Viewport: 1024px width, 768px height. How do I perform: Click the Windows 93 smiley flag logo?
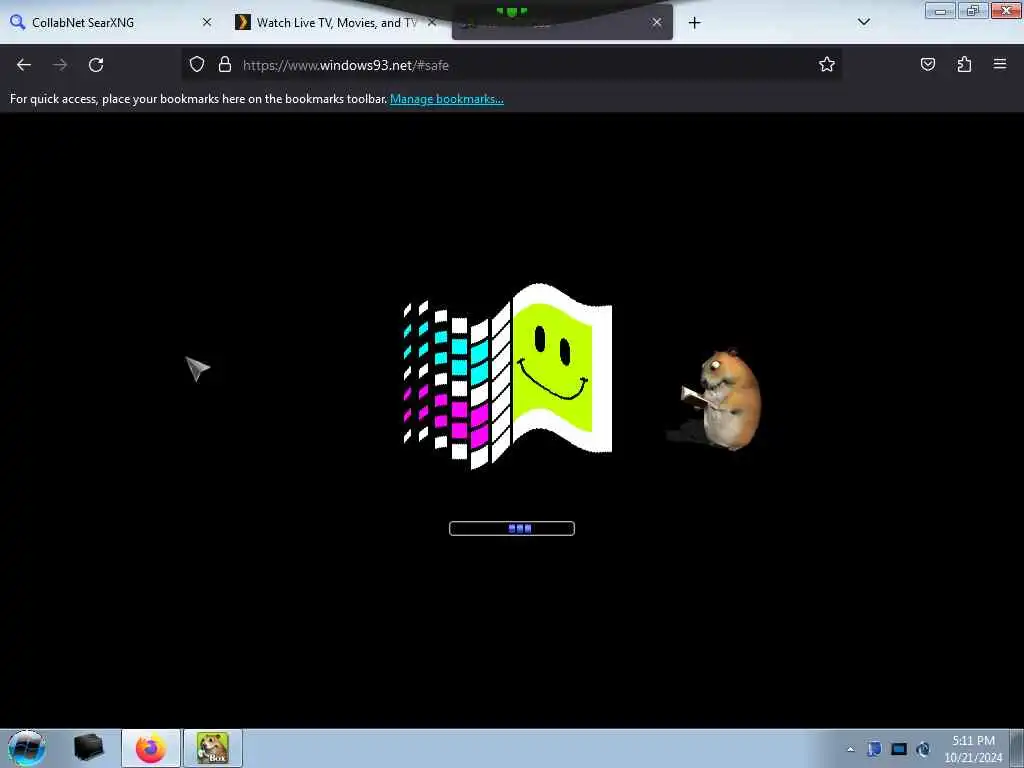click(508, 377)
